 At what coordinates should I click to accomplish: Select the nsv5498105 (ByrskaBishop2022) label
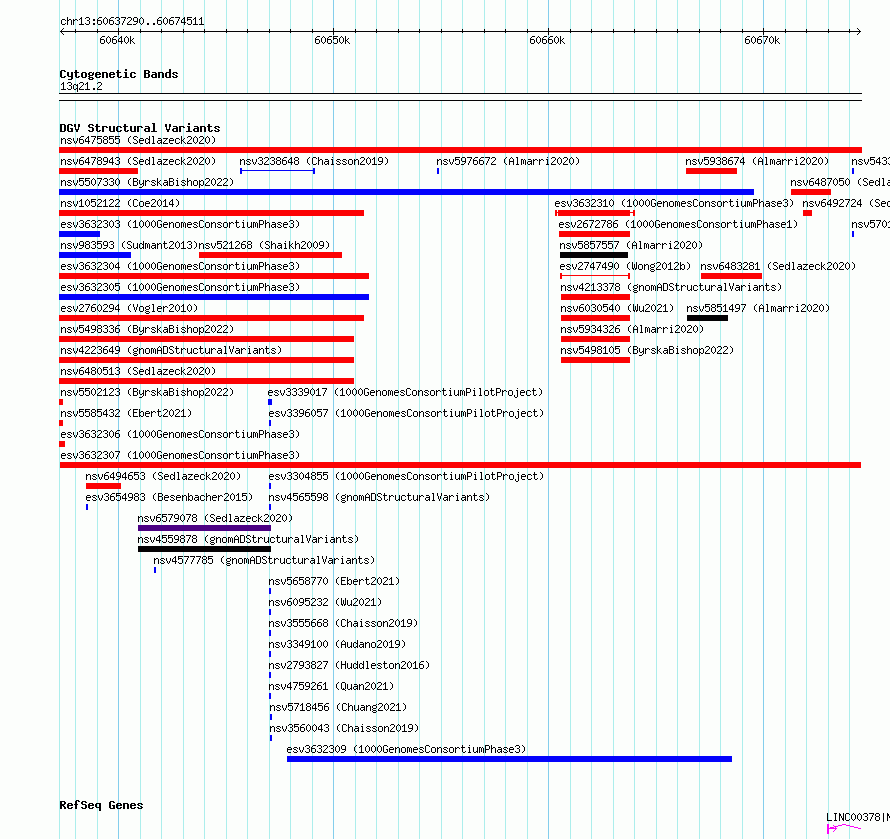[647, 350]
